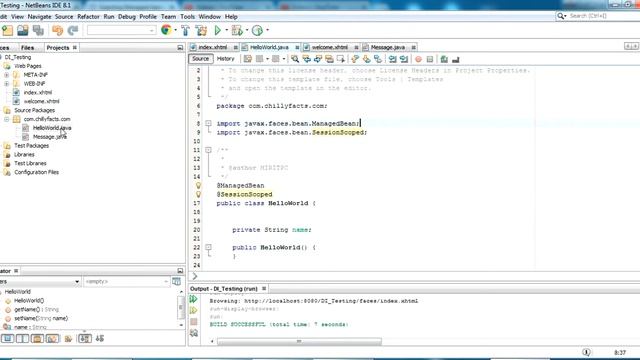The image size is (640, 360).
Task: Click the Clean and Build Project icon
Action: click(201, 30)
